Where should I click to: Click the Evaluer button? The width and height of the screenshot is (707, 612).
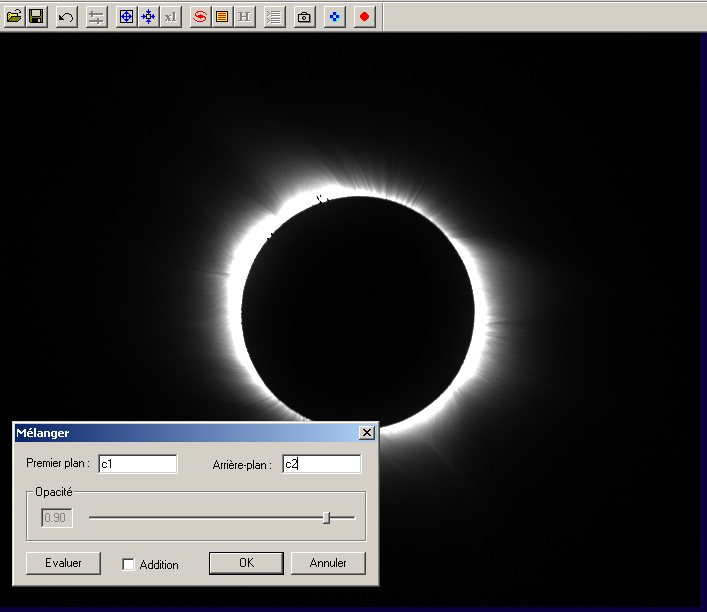pos(63,563)
